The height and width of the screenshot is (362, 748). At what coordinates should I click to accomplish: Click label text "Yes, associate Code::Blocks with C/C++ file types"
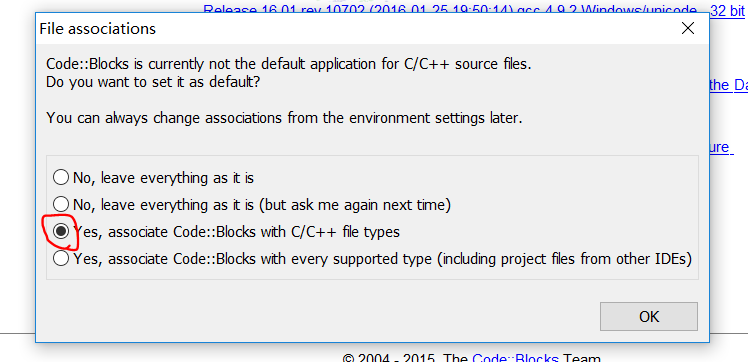[x=237, y=232]
